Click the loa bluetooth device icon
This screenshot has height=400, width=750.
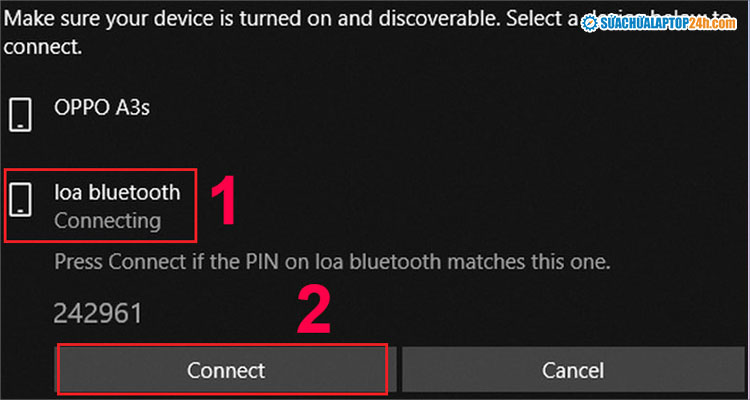(x=20, y=201)
